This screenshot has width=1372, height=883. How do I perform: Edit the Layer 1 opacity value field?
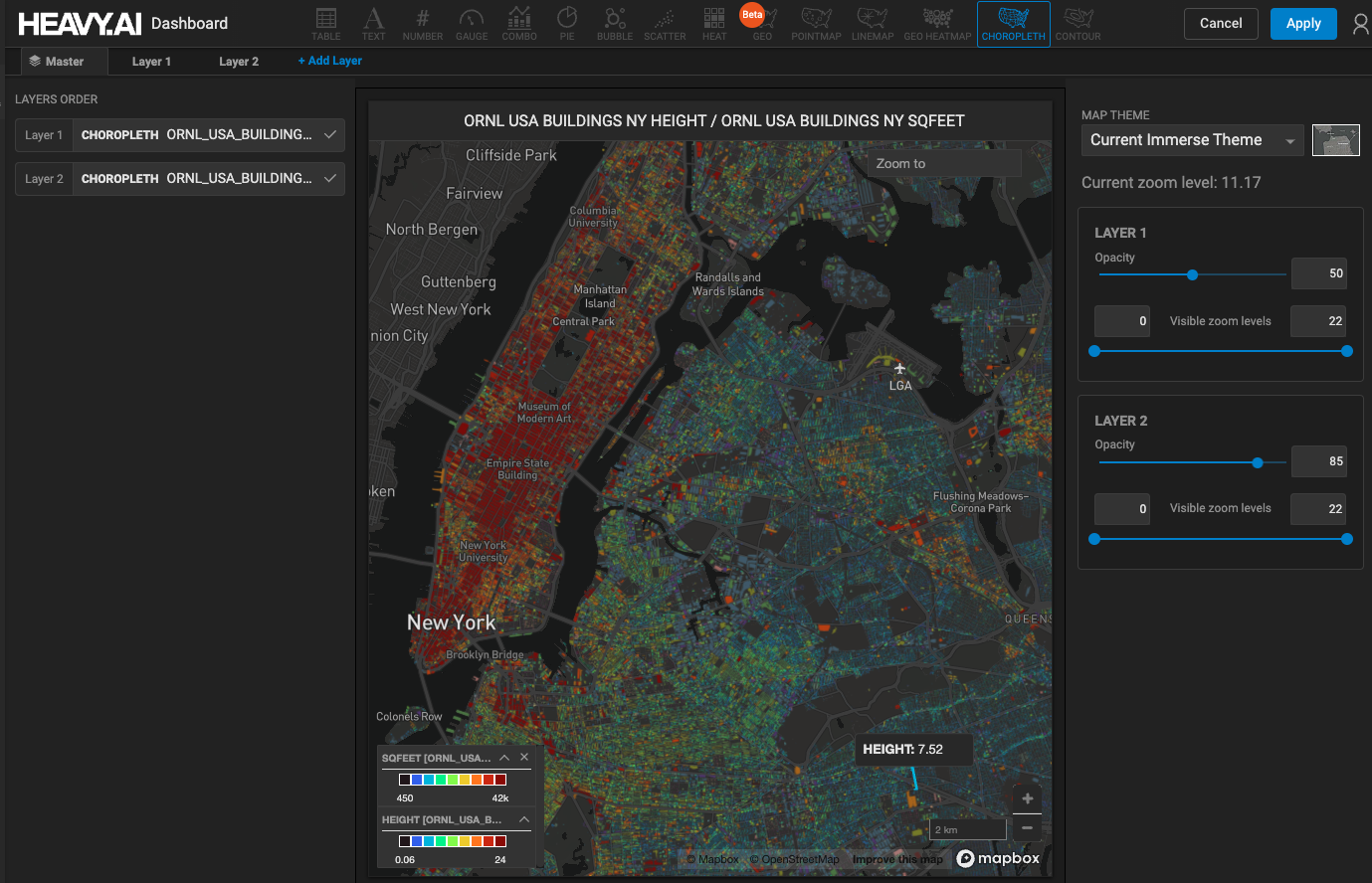click(1319, 273)
